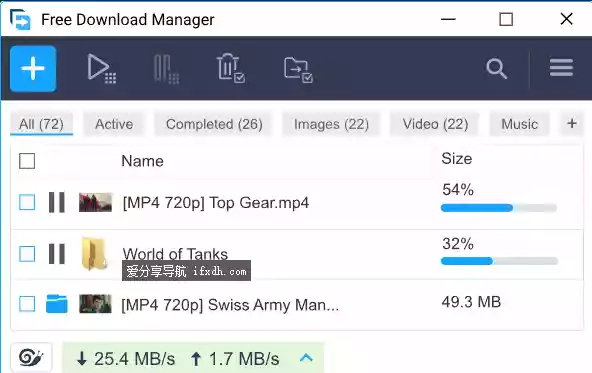Check the Top Gear.mp4 row checkbox
This screenshot has height=373, width=592.
27,202
